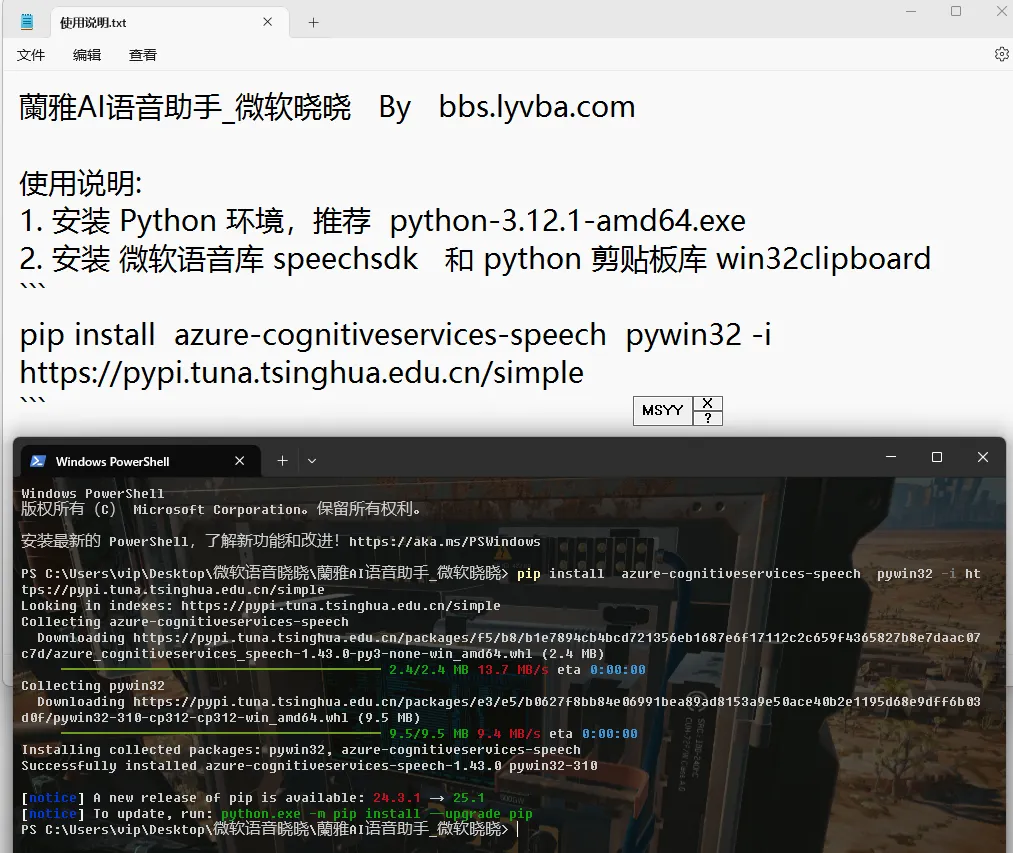Image resolution: width=1013 pixels, height=853 pixels.
Task: Close the PowerShell window
Action: [x=983, y=457]
